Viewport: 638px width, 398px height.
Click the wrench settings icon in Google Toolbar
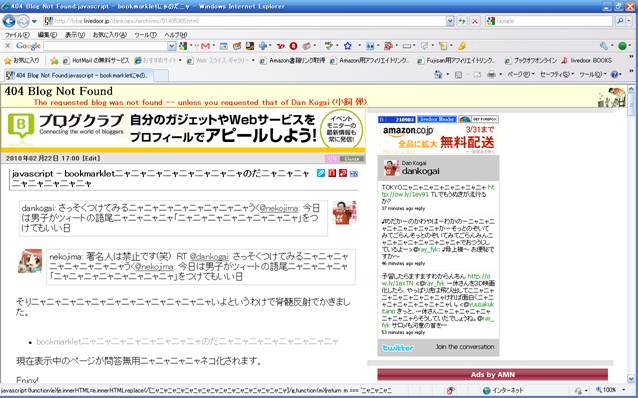604,46
